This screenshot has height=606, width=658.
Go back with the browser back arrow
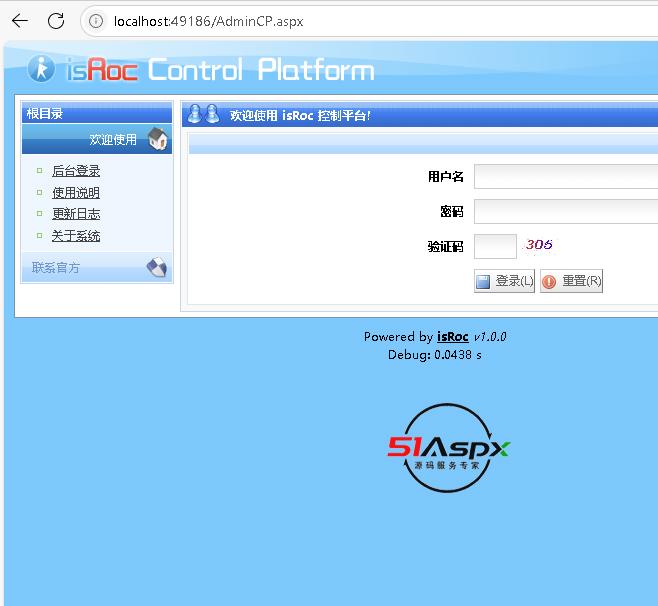(20, 21)
